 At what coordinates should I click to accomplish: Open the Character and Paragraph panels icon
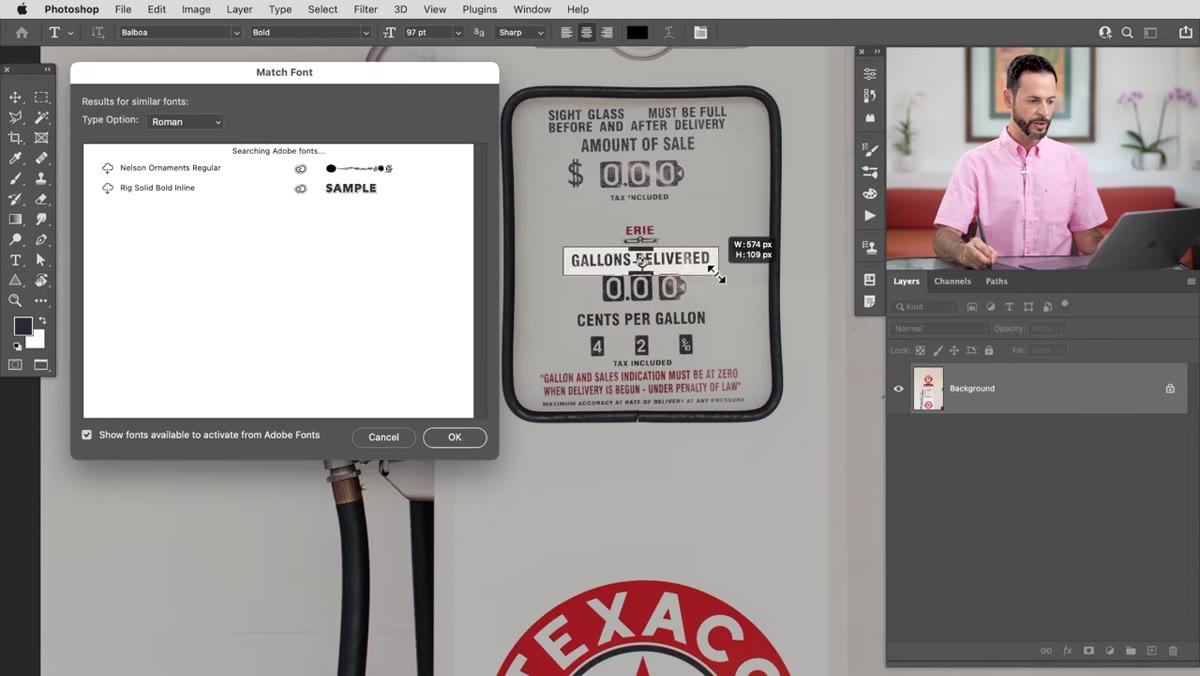(700, 32)
